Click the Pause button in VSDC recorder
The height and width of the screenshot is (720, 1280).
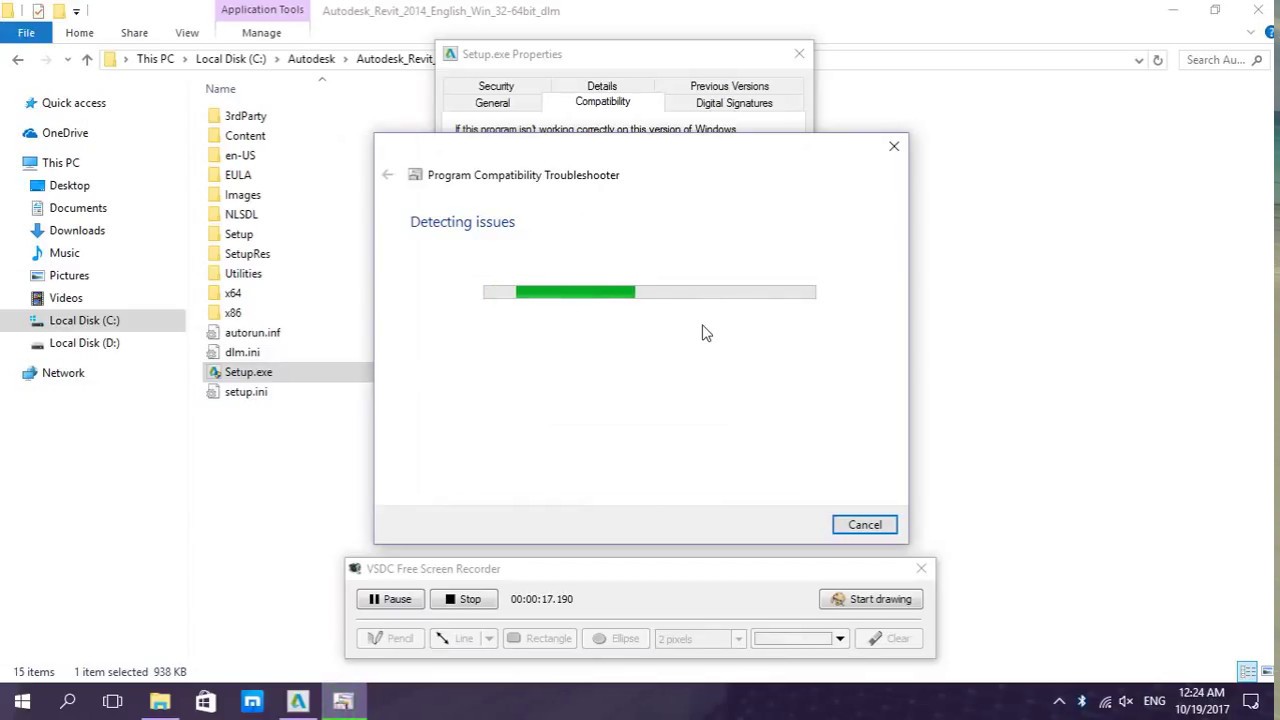390,599
